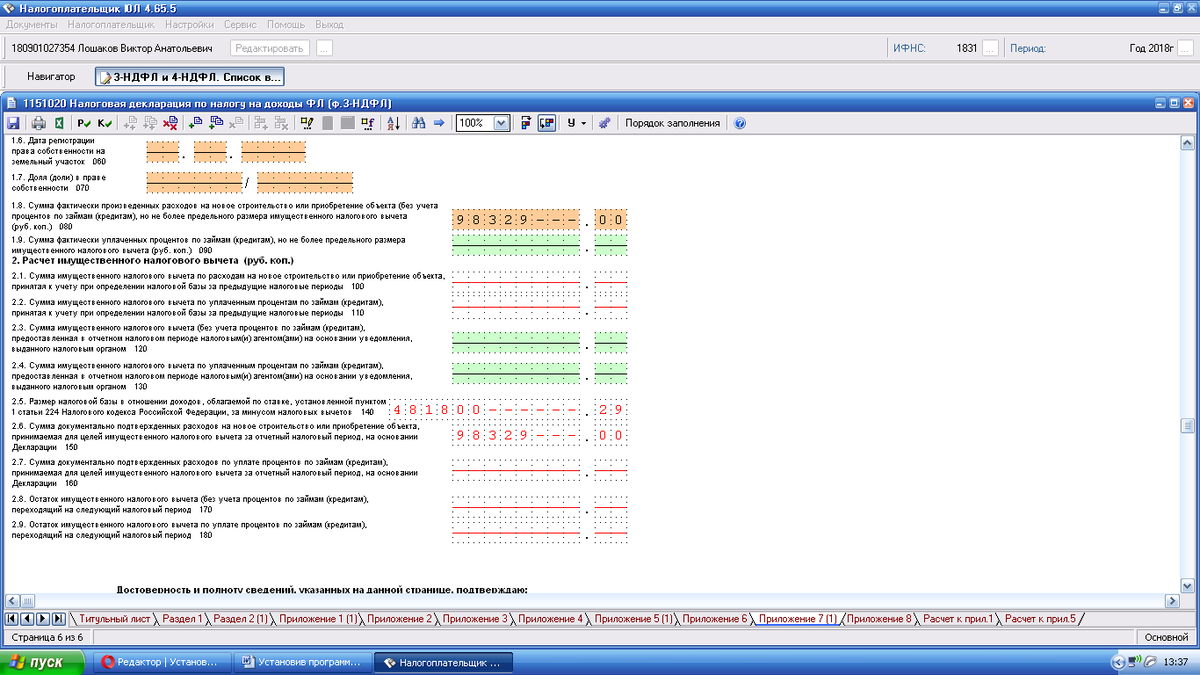The width and height of the screenshot is (1200, 675).
Task: Open the 'Расчет к прил.5' page tab
Action: tap(1040, 619)
